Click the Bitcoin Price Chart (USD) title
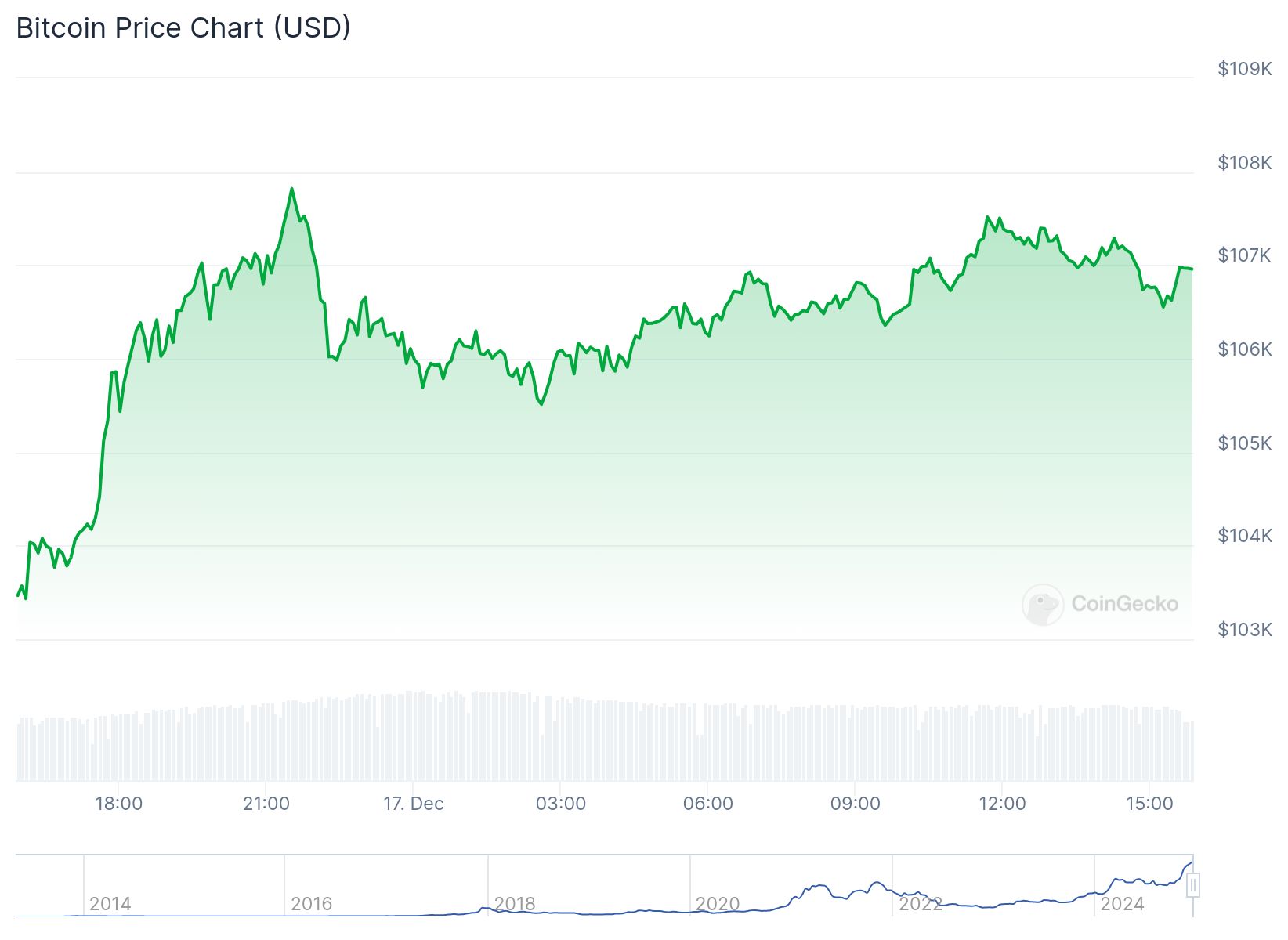The width and height of the screenshot is (1288, 940). point(183,27)
